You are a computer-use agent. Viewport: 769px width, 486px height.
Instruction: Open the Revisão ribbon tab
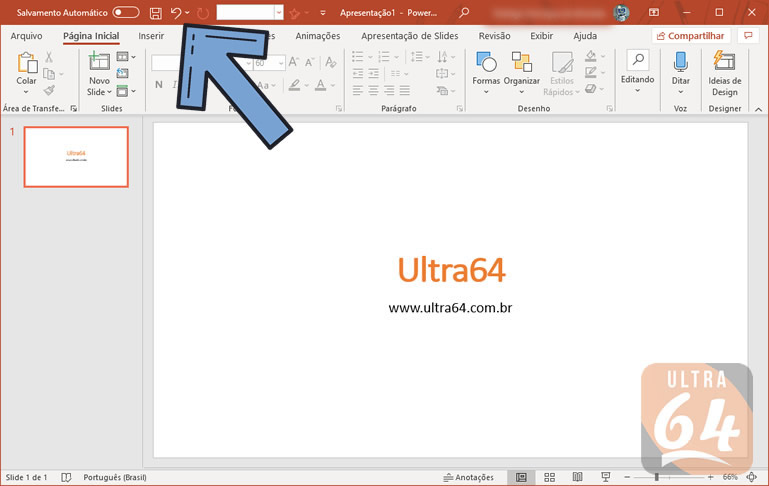point(494,36)
